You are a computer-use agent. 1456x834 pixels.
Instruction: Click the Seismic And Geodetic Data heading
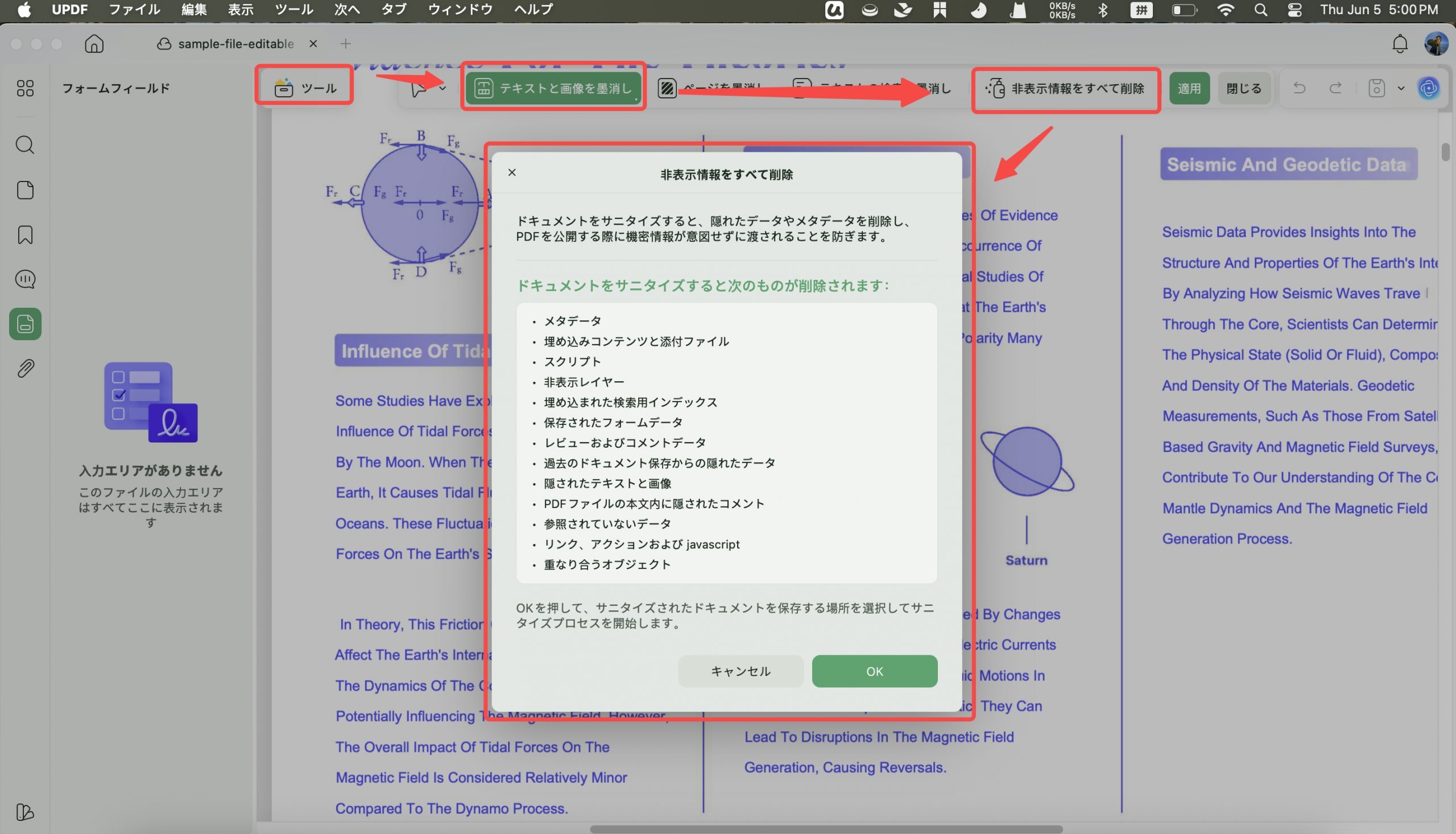tap(1289, 164)
